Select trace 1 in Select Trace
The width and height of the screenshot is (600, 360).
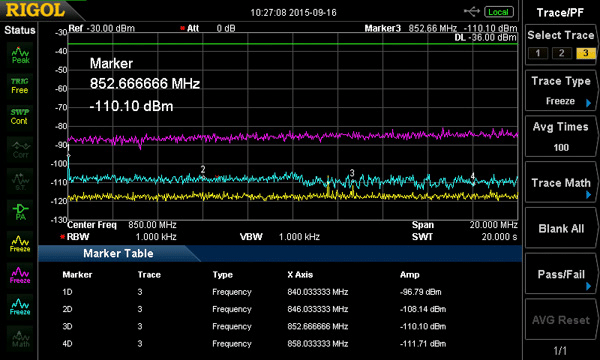coord(538,53)
